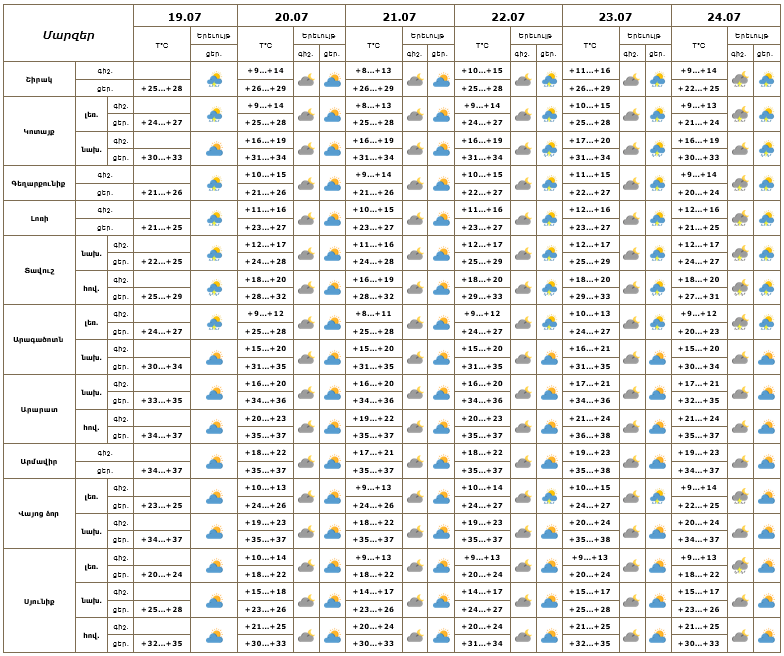Select Տավուշ հով. night icon for 24.07
The image size is (784, 656).
740,288
